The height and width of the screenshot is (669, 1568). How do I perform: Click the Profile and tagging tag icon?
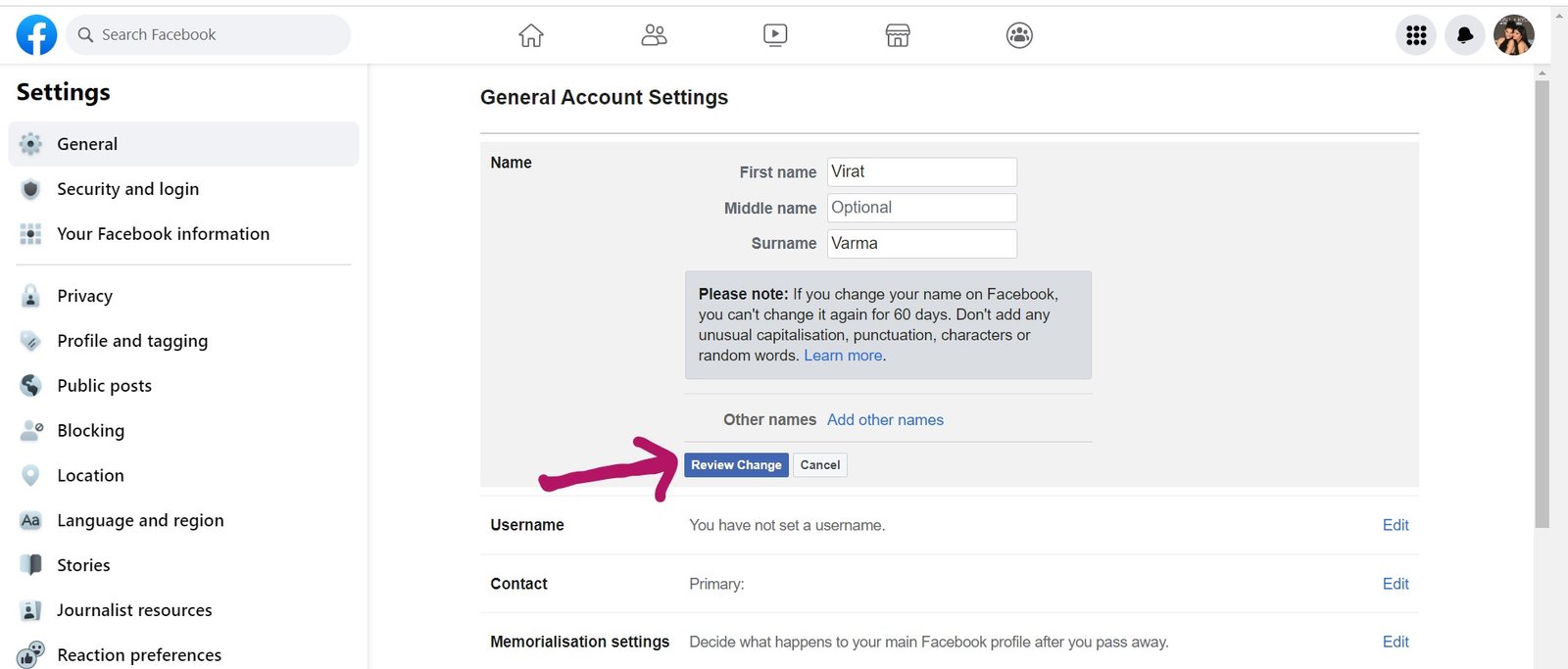pos(30,341)
